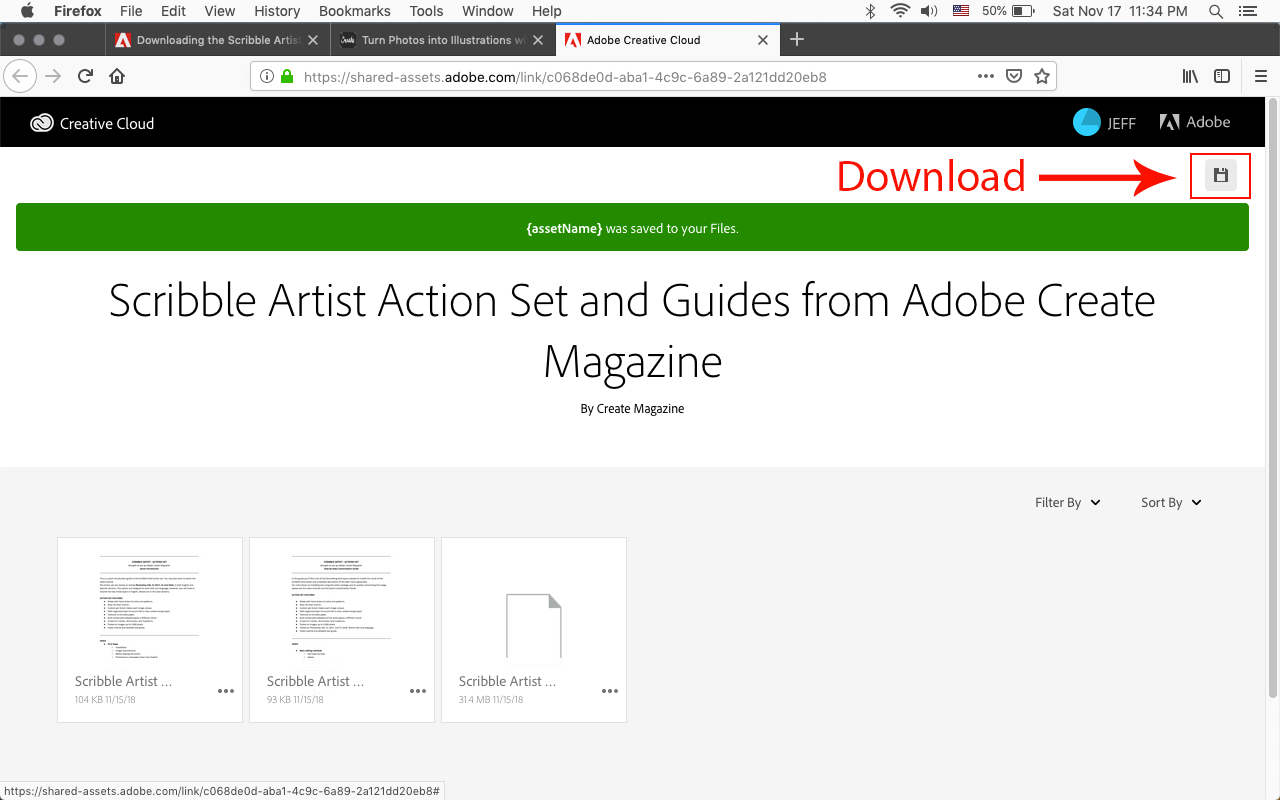This screenshot has height=800, width=1280.
Task: Click the 31.4 MB 11/15/18 file info
Action: click(x=491, y=700)
